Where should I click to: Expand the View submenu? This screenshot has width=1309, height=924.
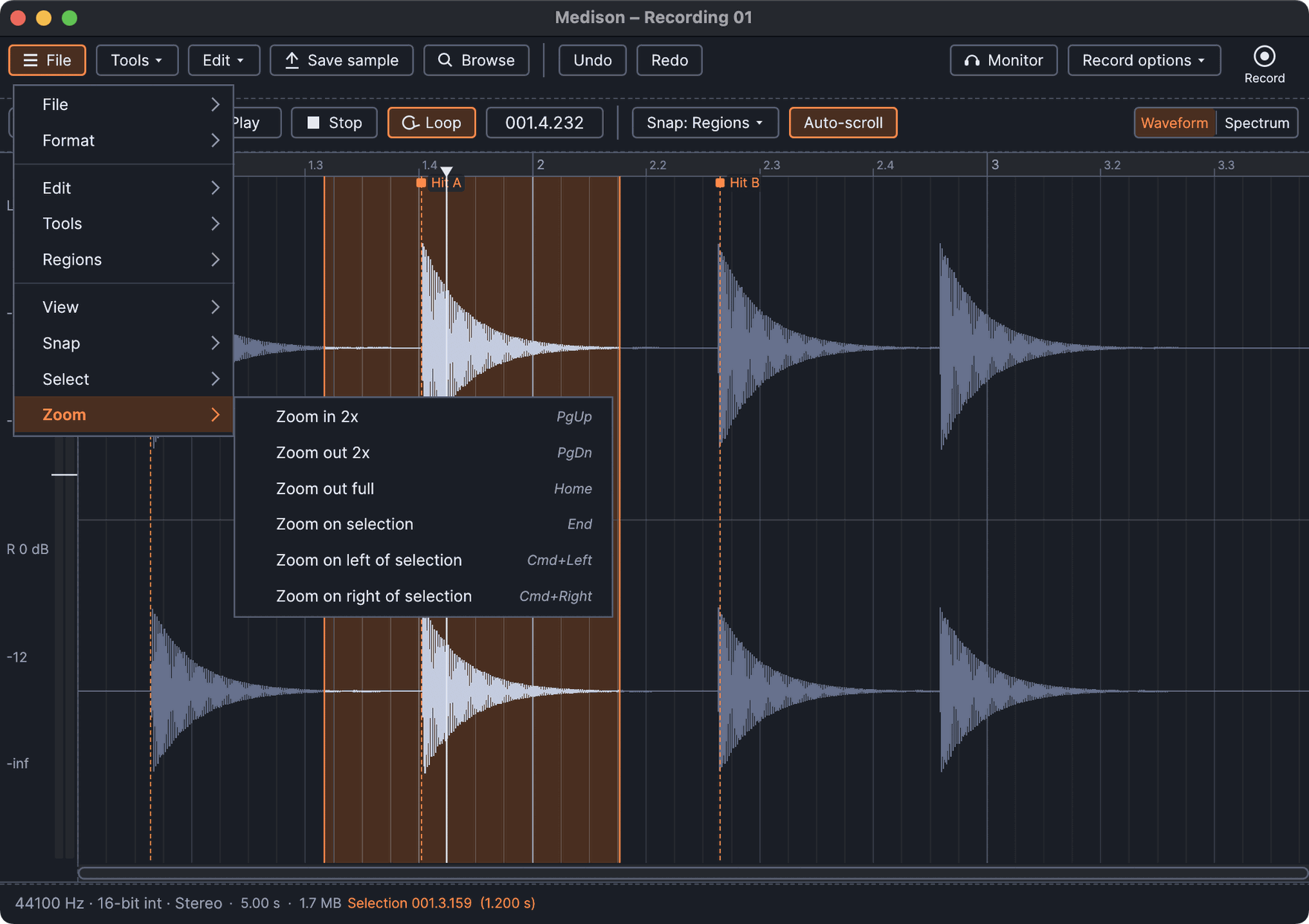click(123, 307)
